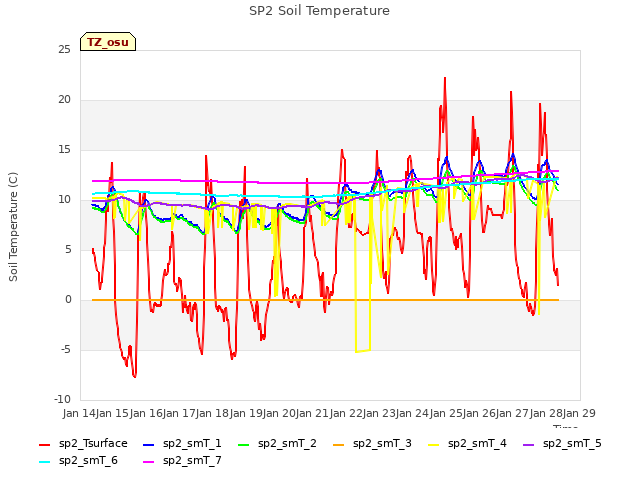Click the yellow smT_4 dip near -5 on Jan 22
Image resolution: width=640 pixels, height=480 pixels.
click(363, 351)
